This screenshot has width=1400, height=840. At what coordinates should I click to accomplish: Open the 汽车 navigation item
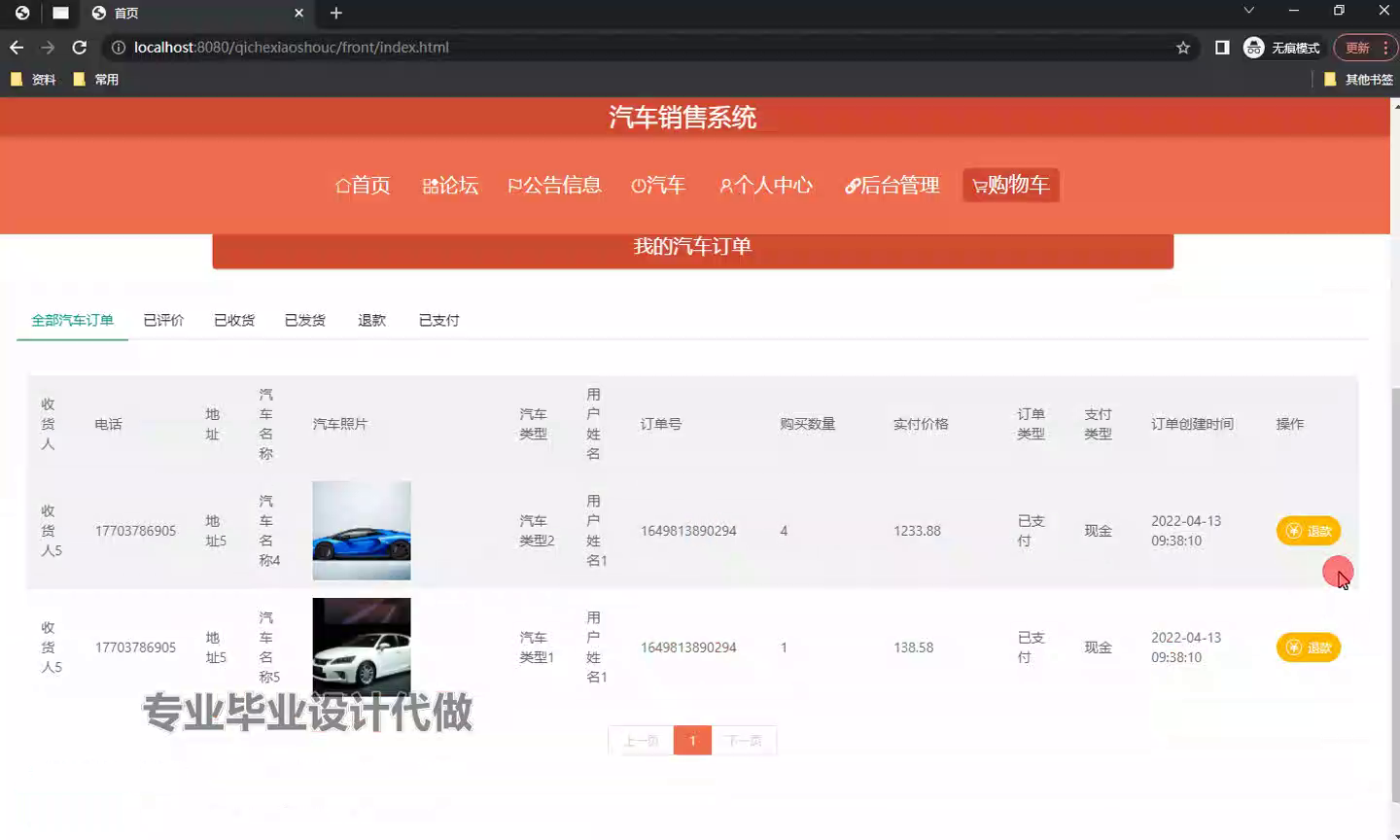click(658, 185)
